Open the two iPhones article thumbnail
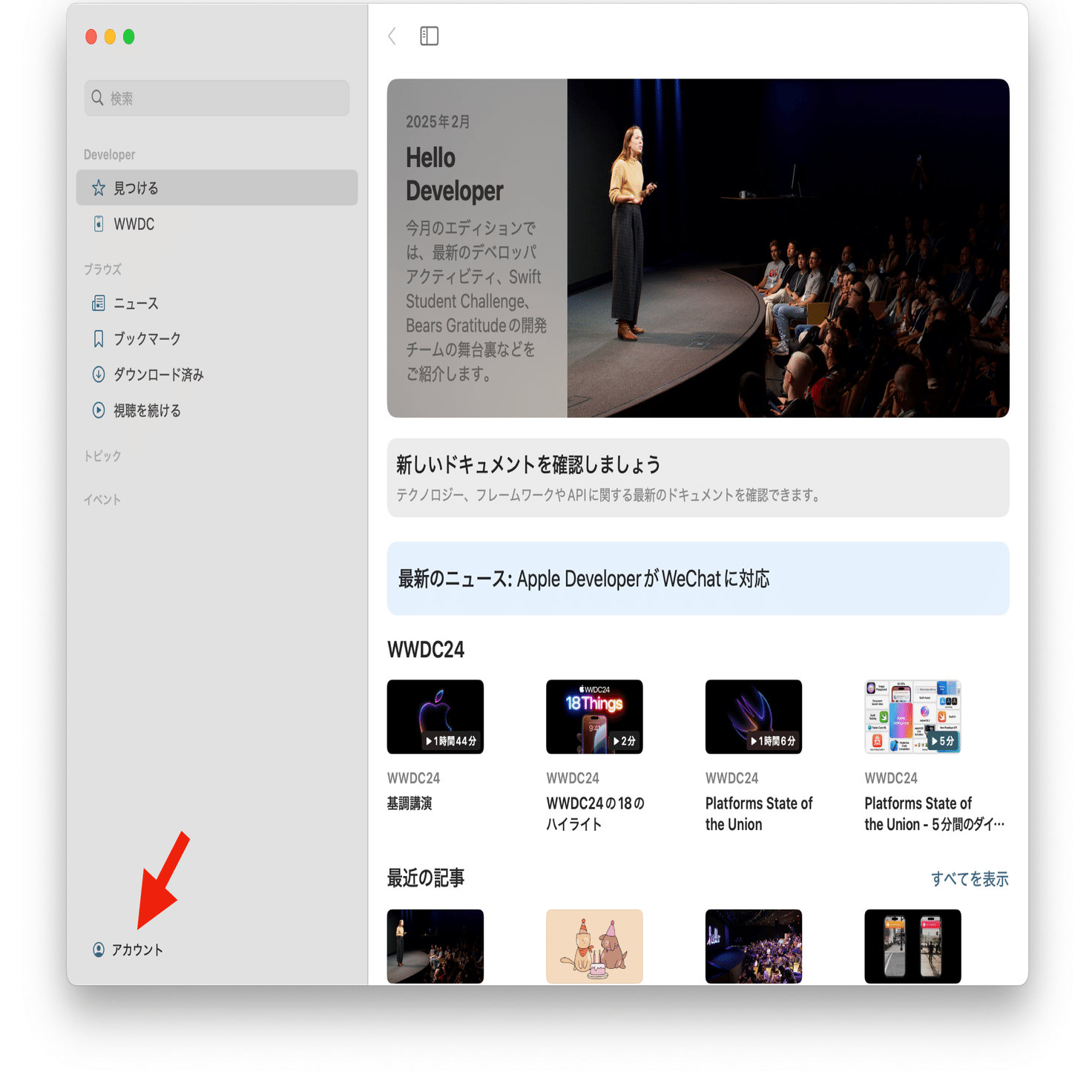 coord(912,947)
